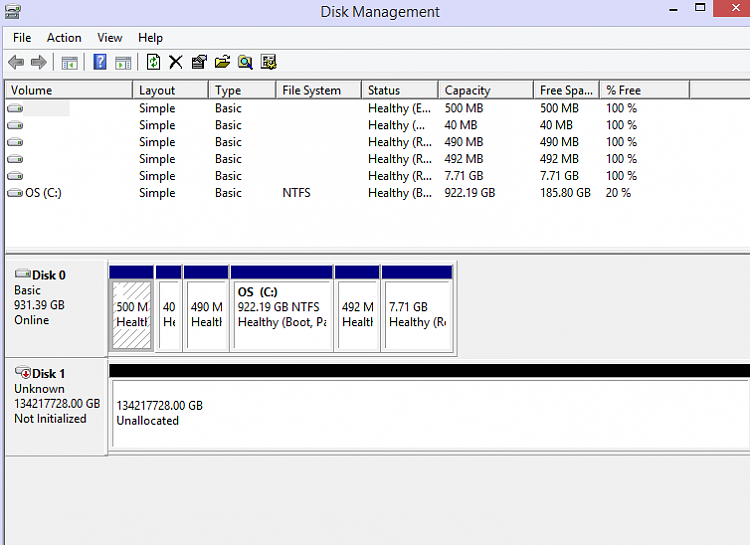Click the Delete X toolbar icon
750x545 pixels.
point(176,62)
